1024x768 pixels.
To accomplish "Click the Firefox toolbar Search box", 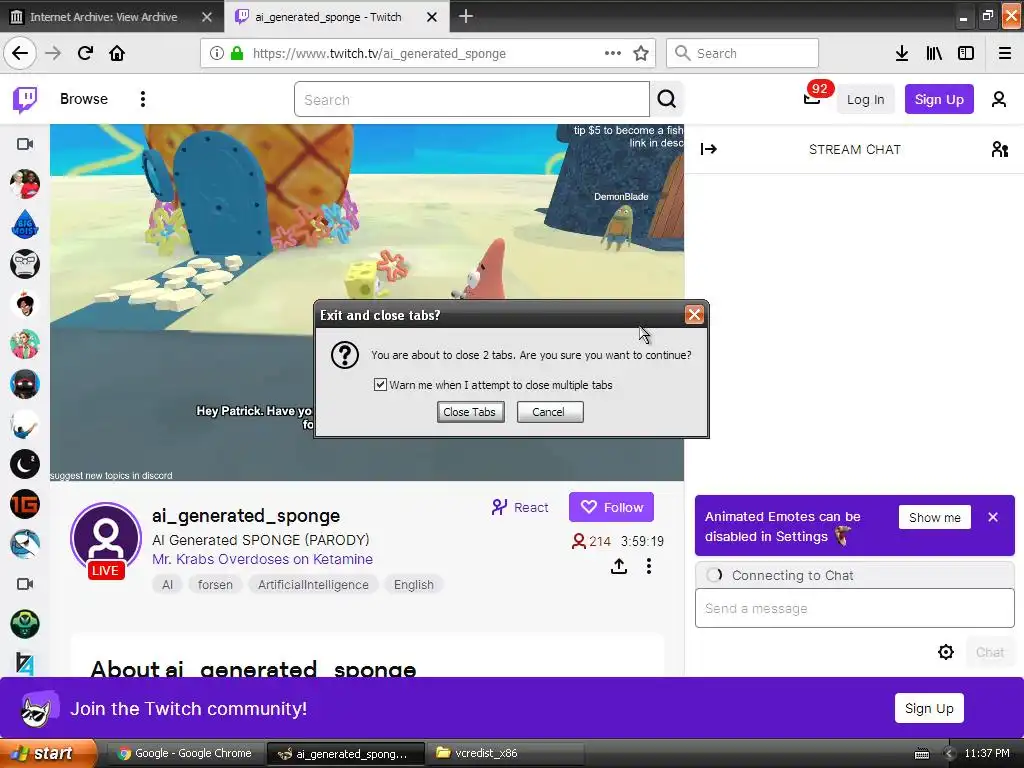I will point(743,54).
